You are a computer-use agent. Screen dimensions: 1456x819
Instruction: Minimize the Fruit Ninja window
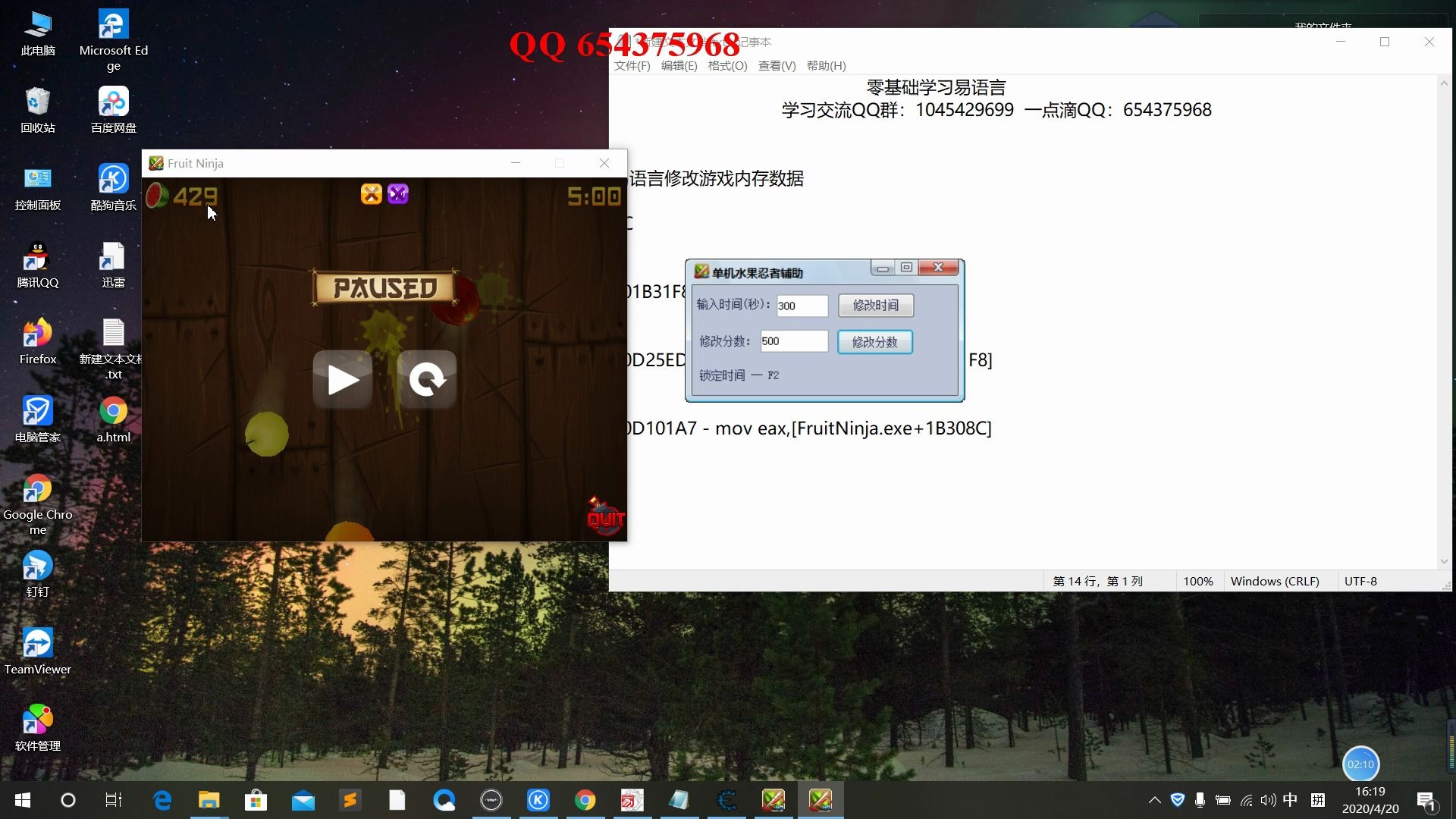tap(516, 163)
